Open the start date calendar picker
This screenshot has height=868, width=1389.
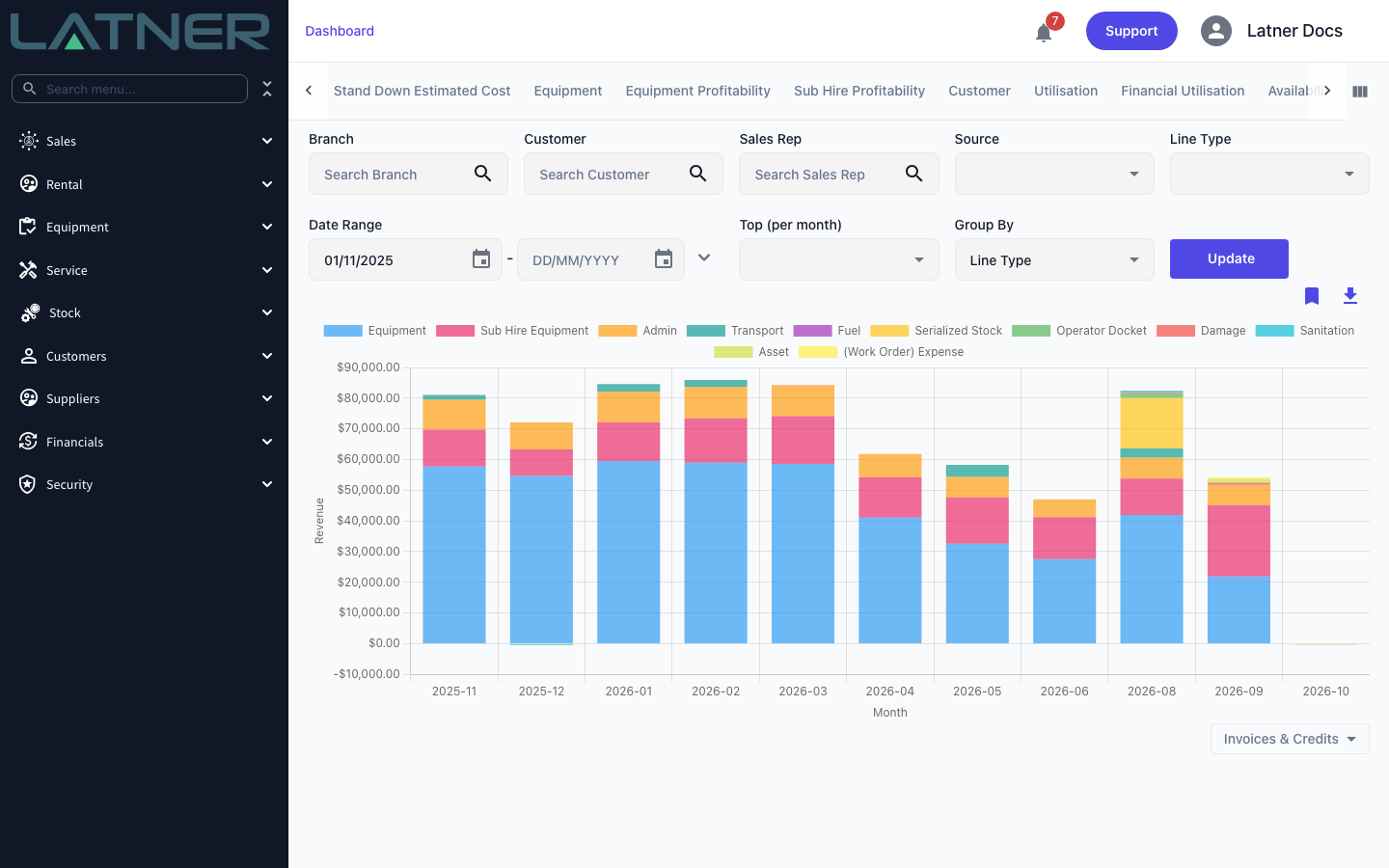coord(481,259)
